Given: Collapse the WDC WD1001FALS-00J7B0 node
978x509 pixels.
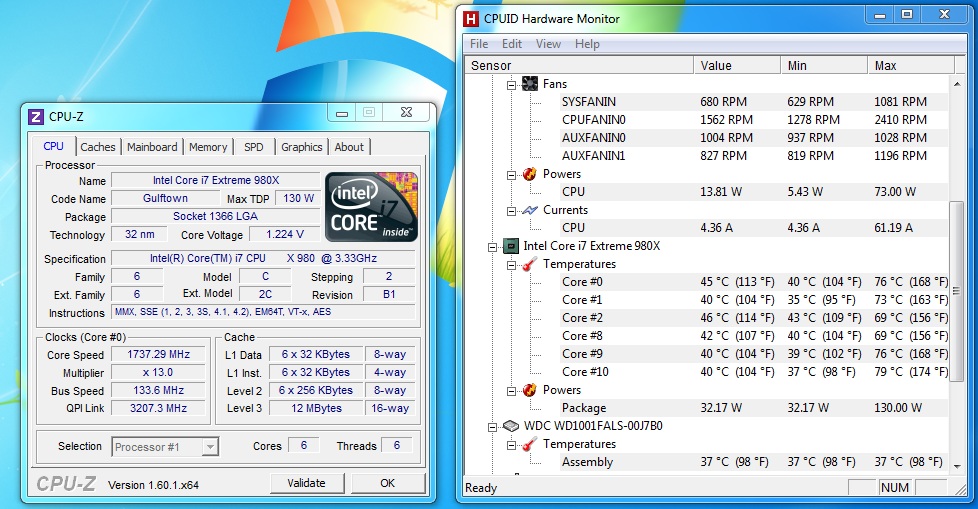Looking at the screenshot, I should click(492, 427).
